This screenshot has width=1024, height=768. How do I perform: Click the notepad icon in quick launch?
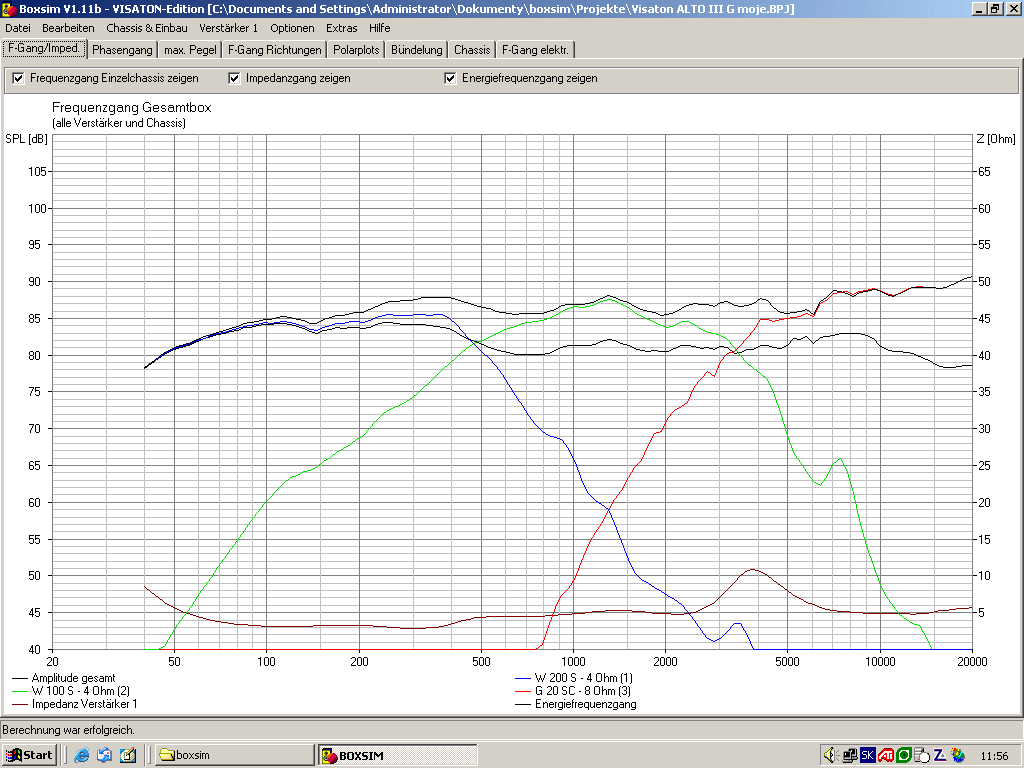(127, 755)
